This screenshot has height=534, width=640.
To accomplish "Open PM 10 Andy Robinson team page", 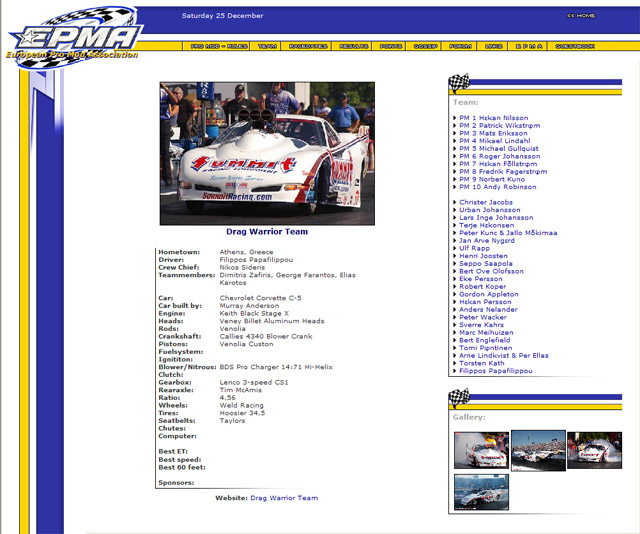I will click(x=498, y=187).
